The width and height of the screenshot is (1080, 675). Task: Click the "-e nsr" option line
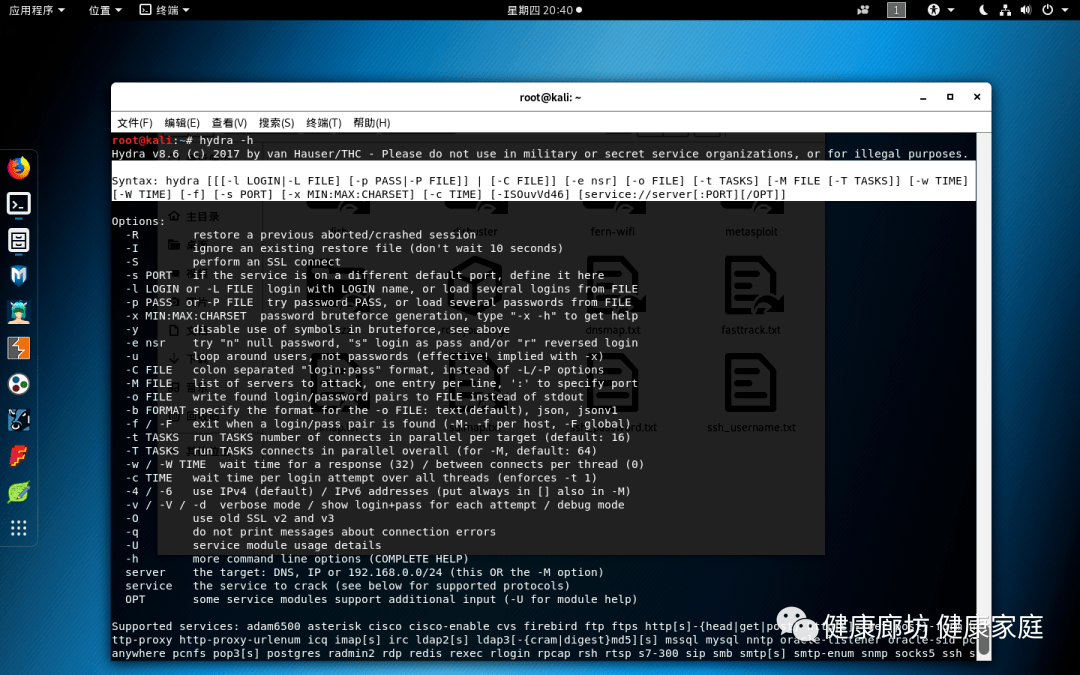pyautogui.click(x=382, y=342)
